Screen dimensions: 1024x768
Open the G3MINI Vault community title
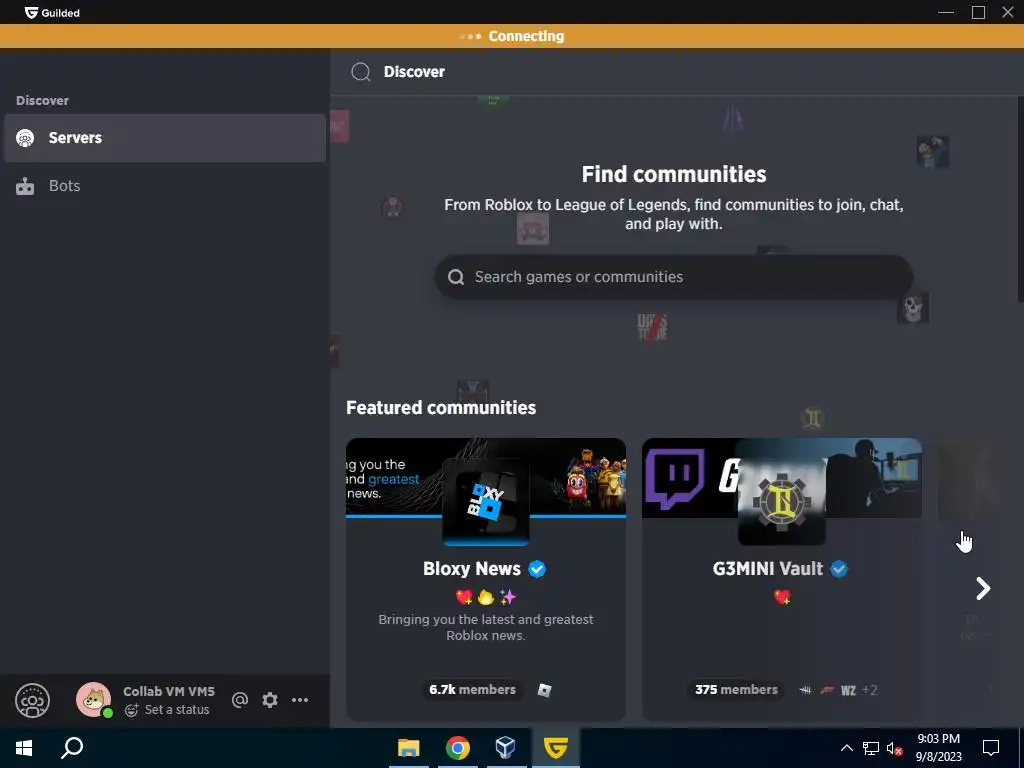pyautogui.click(x=767, y=569)
